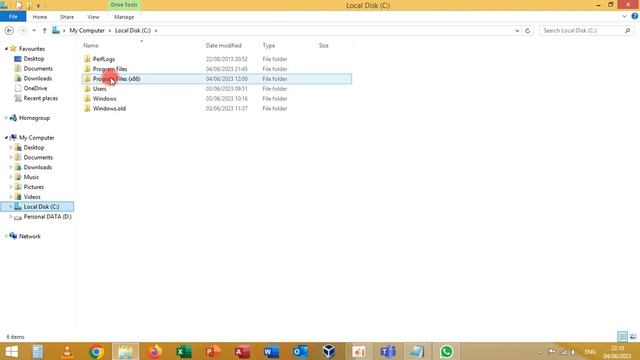Open Microsoft Teams from the taskbar
Screen dimensions: 640x360
pos(388,351)
